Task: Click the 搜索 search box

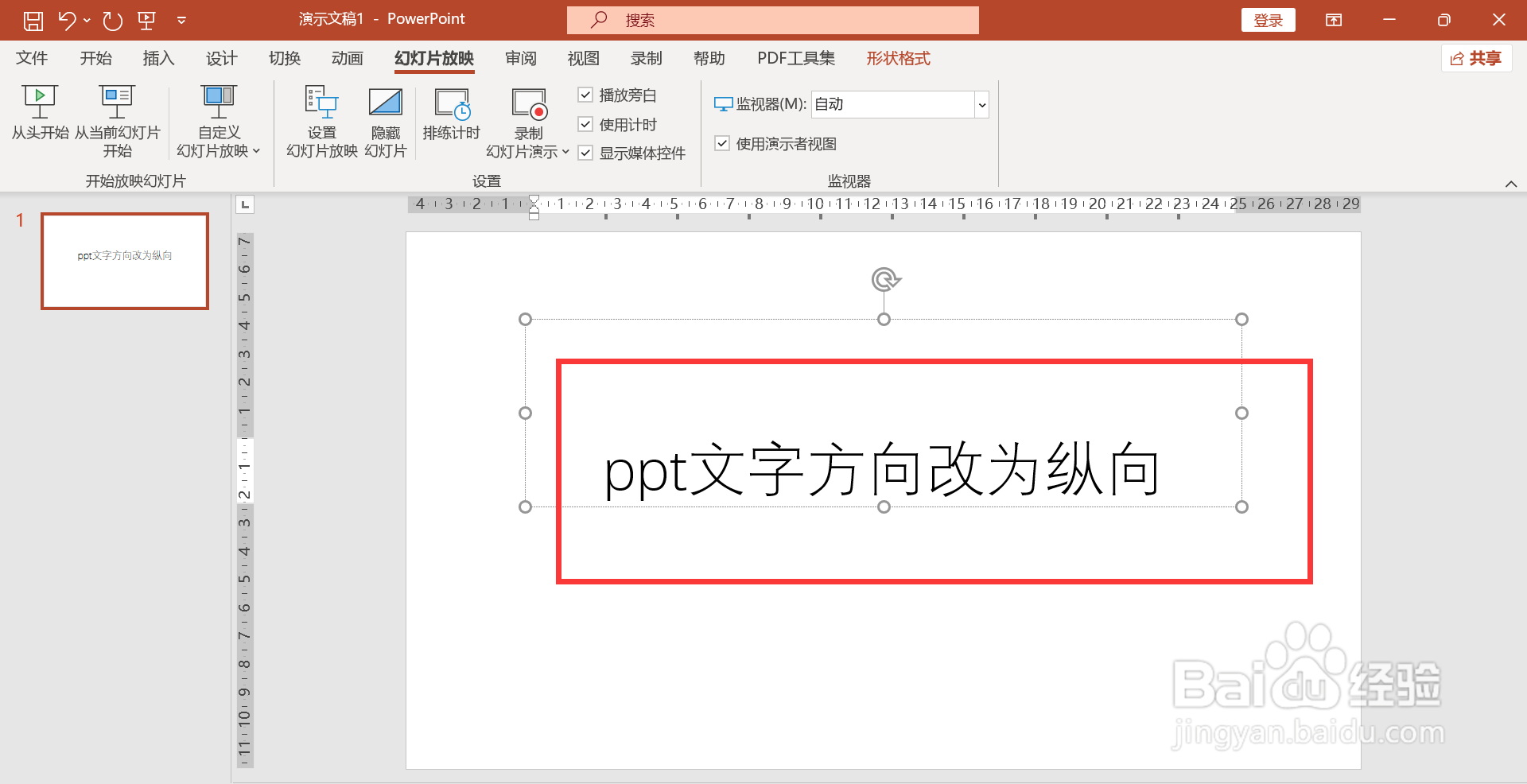Action: click(772, 20)
